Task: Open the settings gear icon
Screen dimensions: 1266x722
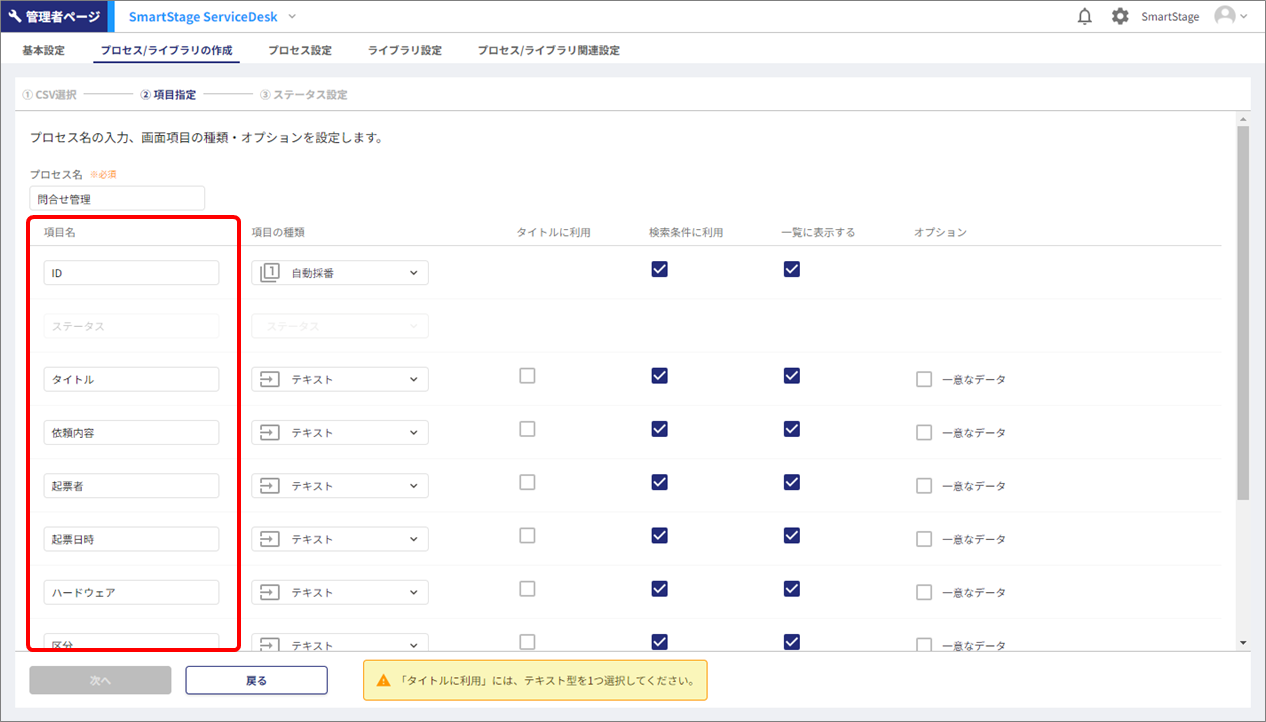Action: 1120,17
